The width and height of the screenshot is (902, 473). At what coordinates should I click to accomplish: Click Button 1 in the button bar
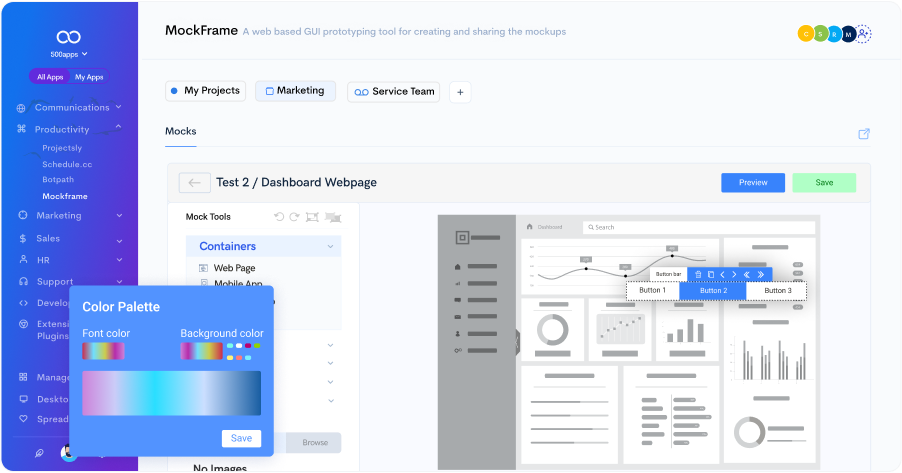[652, 291]
